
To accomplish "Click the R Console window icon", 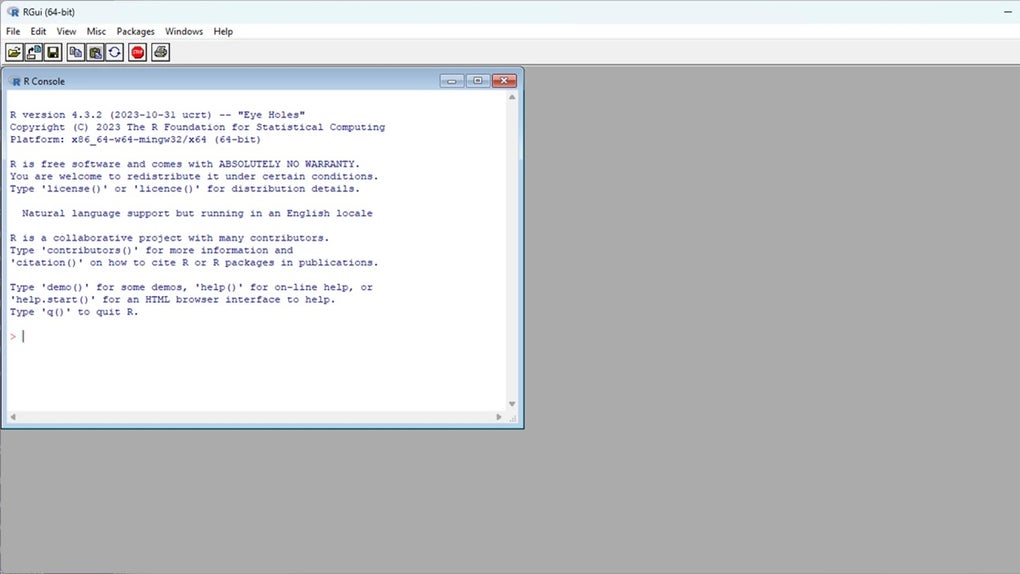I will (x=16, y=81).
